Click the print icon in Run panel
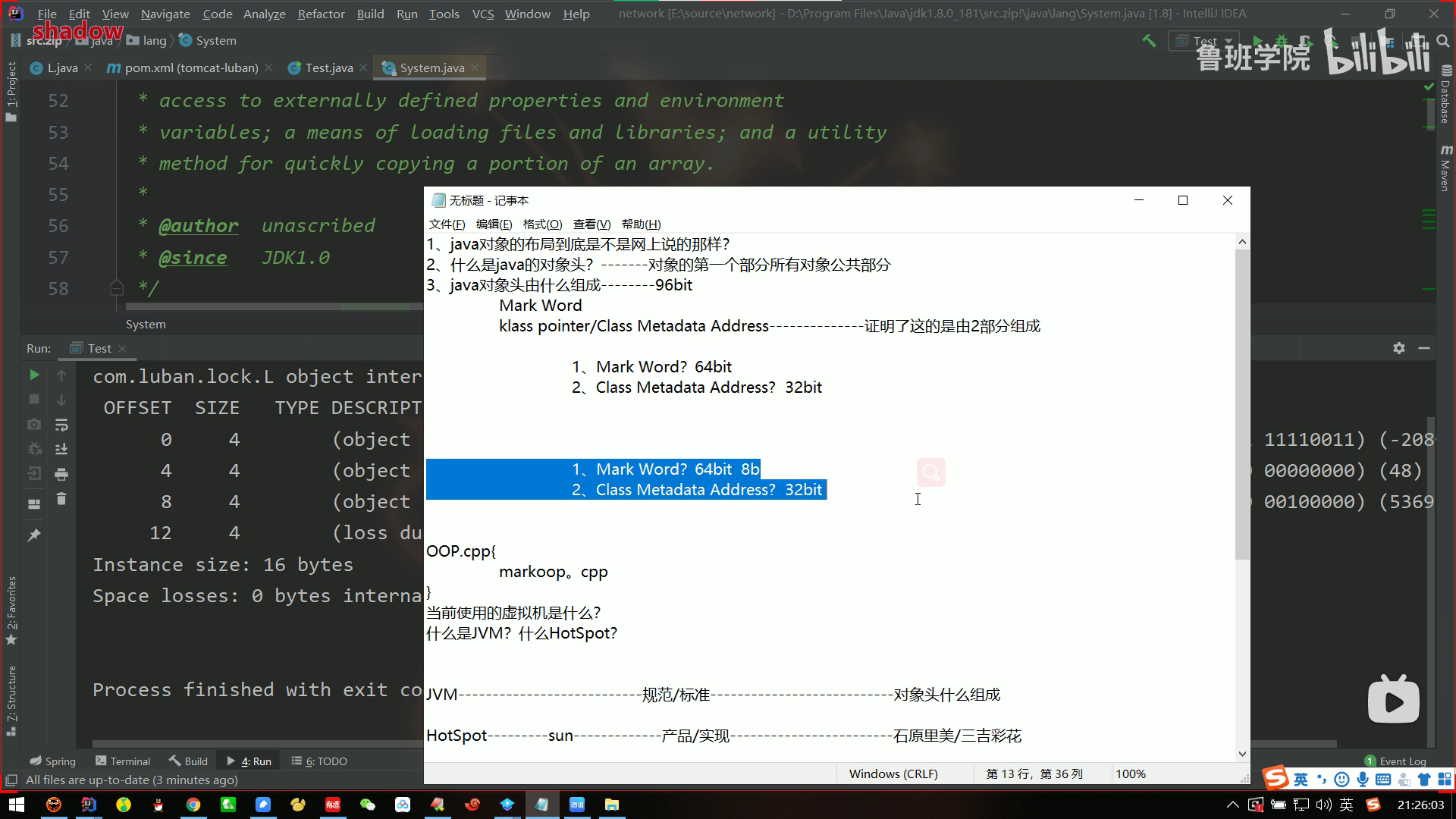 [61, 475]
